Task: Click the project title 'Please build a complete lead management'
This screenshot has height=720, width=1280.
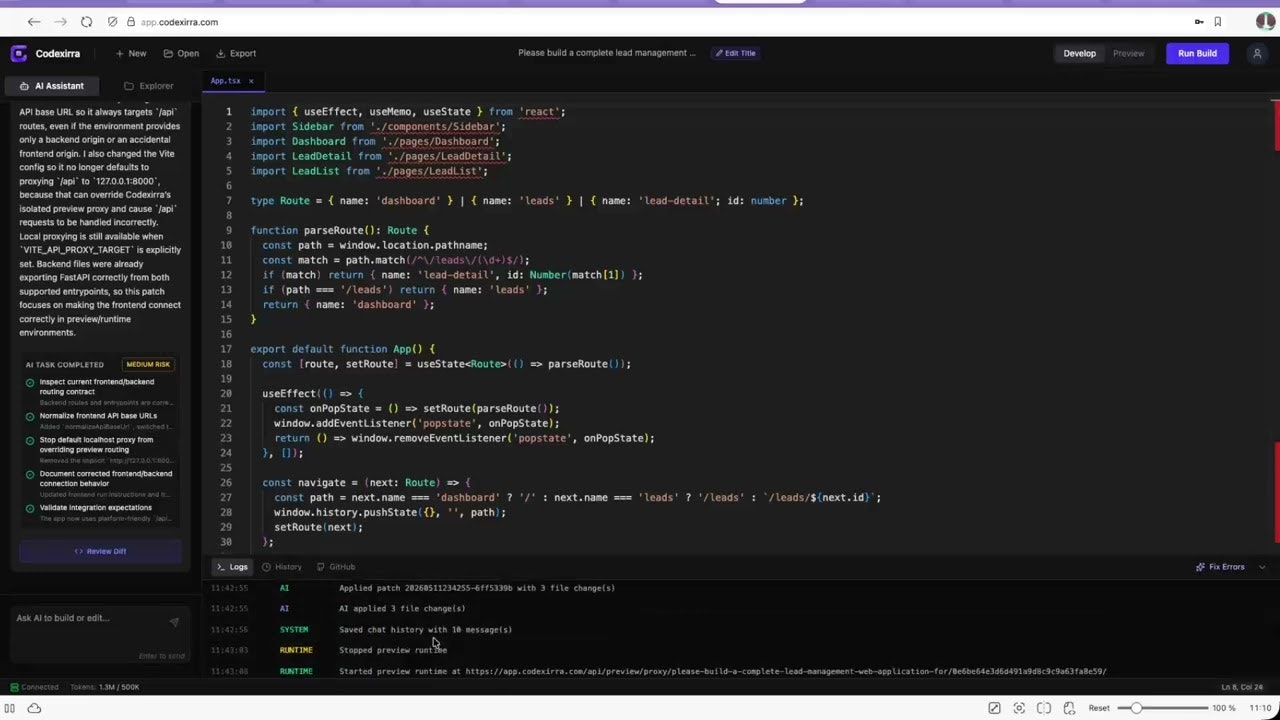Action: tap(607, 53)
